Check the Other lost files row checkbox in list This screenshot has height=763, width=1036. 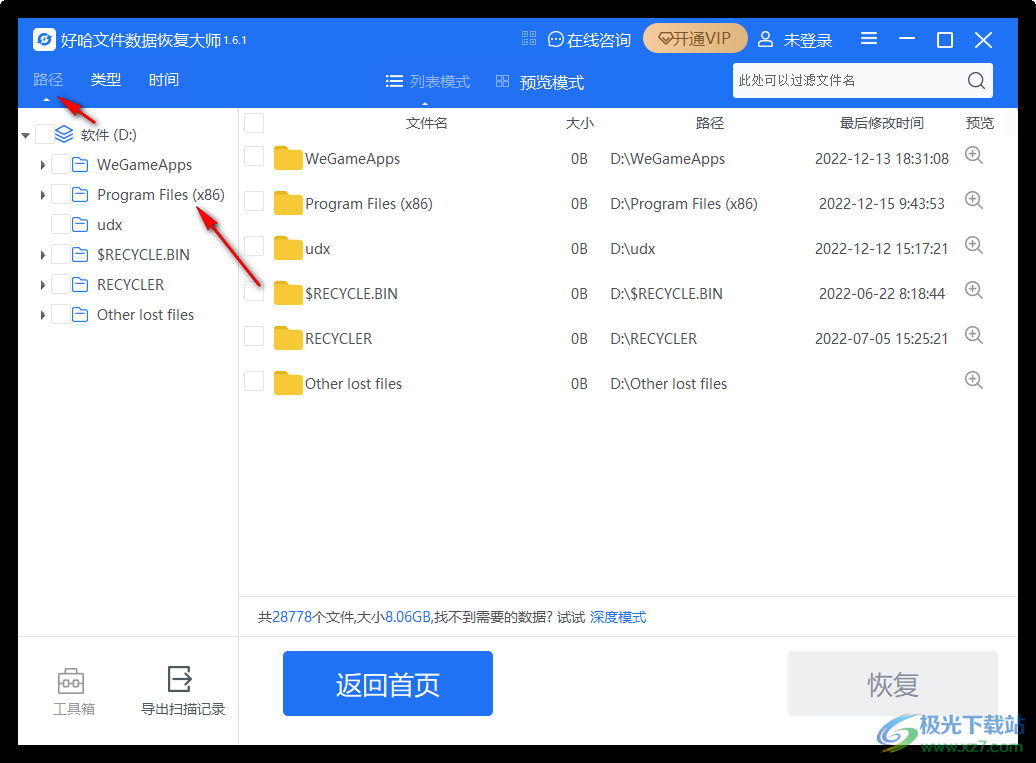click(x=254, y=381)
